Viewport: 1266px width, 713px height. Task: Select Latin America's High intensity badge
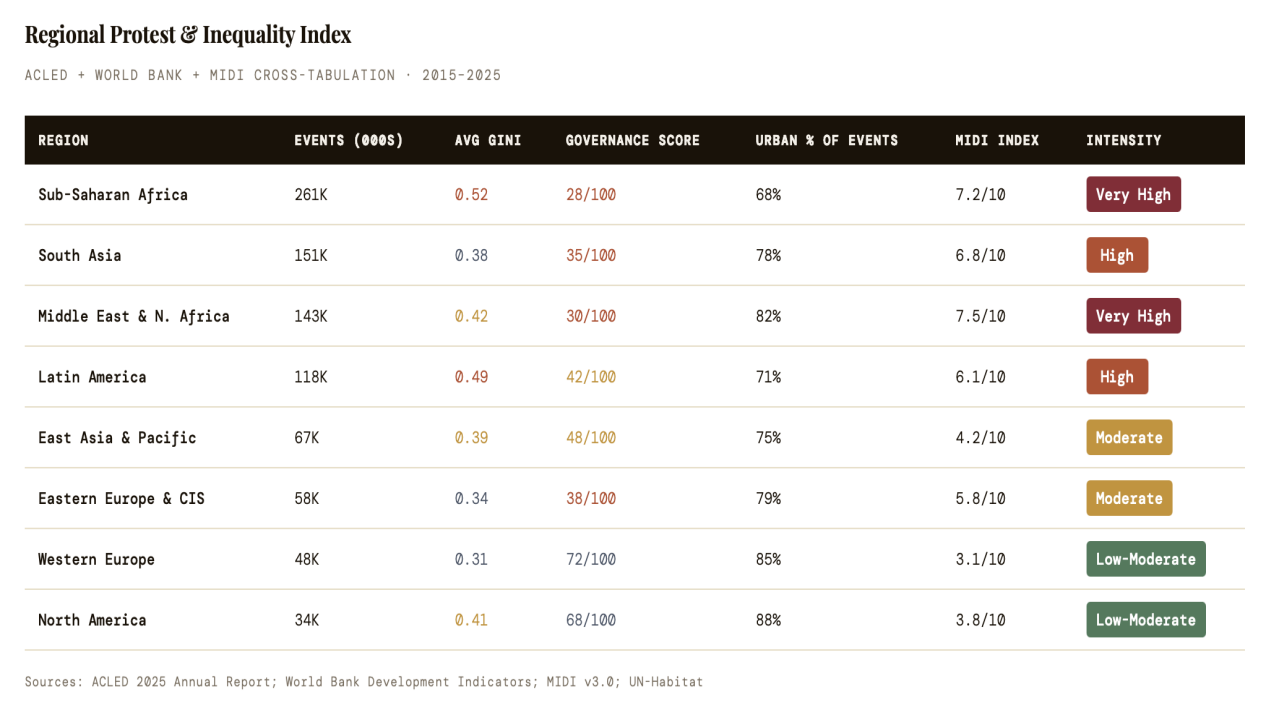click(1116, 377)
